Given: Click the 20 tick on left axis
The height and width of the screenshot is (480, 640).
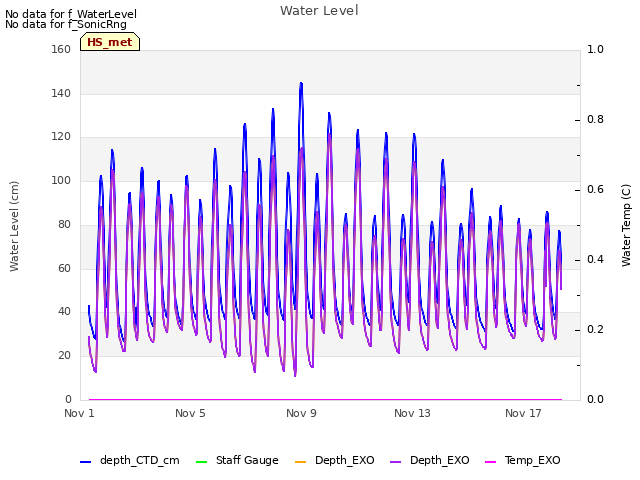Looking at the screenshot, I should pyautogui.click(x=64, y=356).
